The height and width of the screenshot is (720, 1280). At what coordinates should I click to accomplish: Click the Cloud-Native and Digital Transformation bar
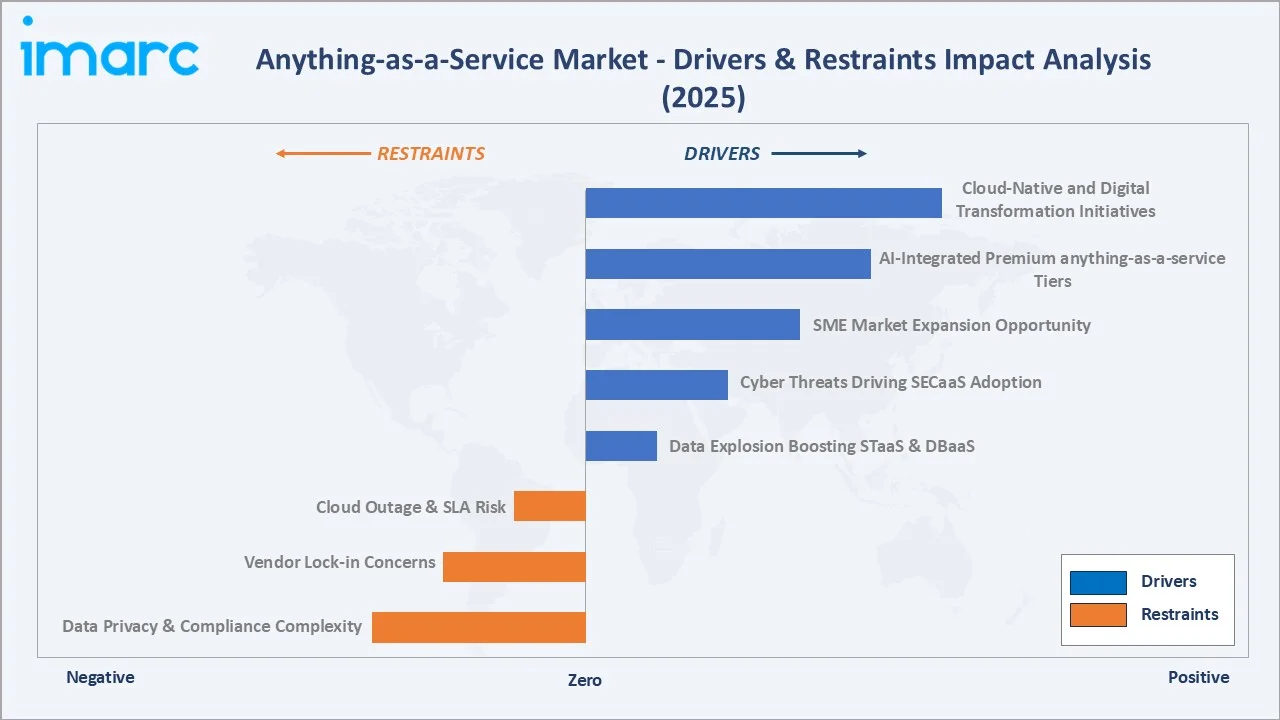click(763, 203)
